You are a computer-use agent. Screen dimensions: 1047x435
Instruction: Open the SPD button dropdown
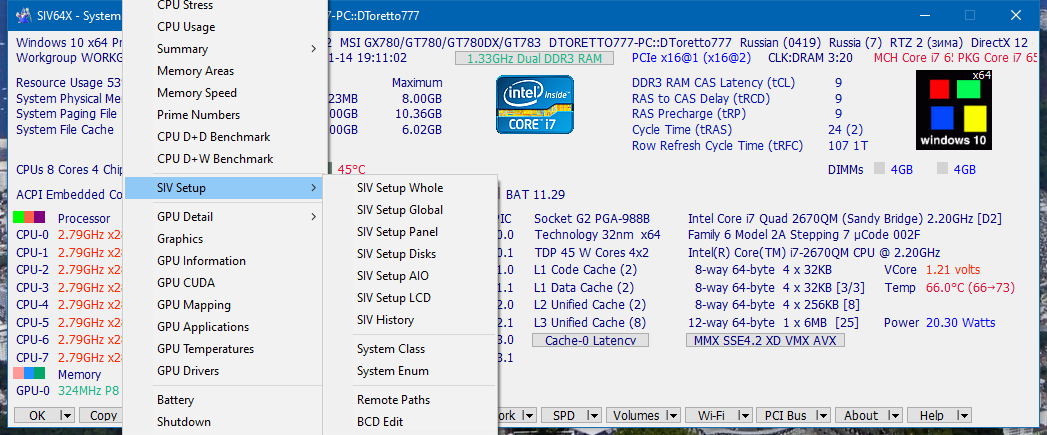[x=592, y=416]
